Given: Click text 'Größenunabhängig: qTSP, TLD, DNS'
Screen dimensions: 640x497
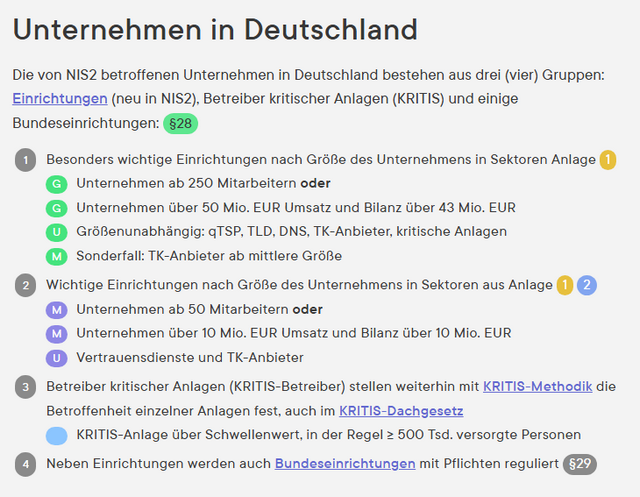Looking at the screenshot, I should 193,231.
